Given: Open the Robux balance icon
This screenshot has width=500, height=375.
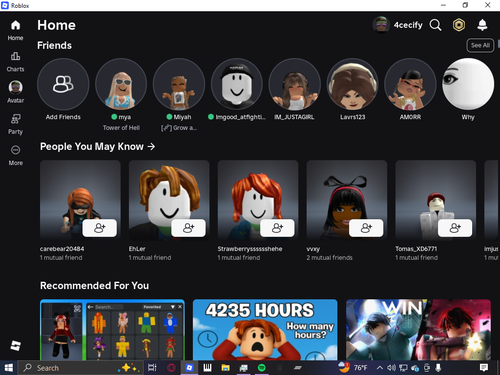Looking at the screenshot, I should (459, 25).
